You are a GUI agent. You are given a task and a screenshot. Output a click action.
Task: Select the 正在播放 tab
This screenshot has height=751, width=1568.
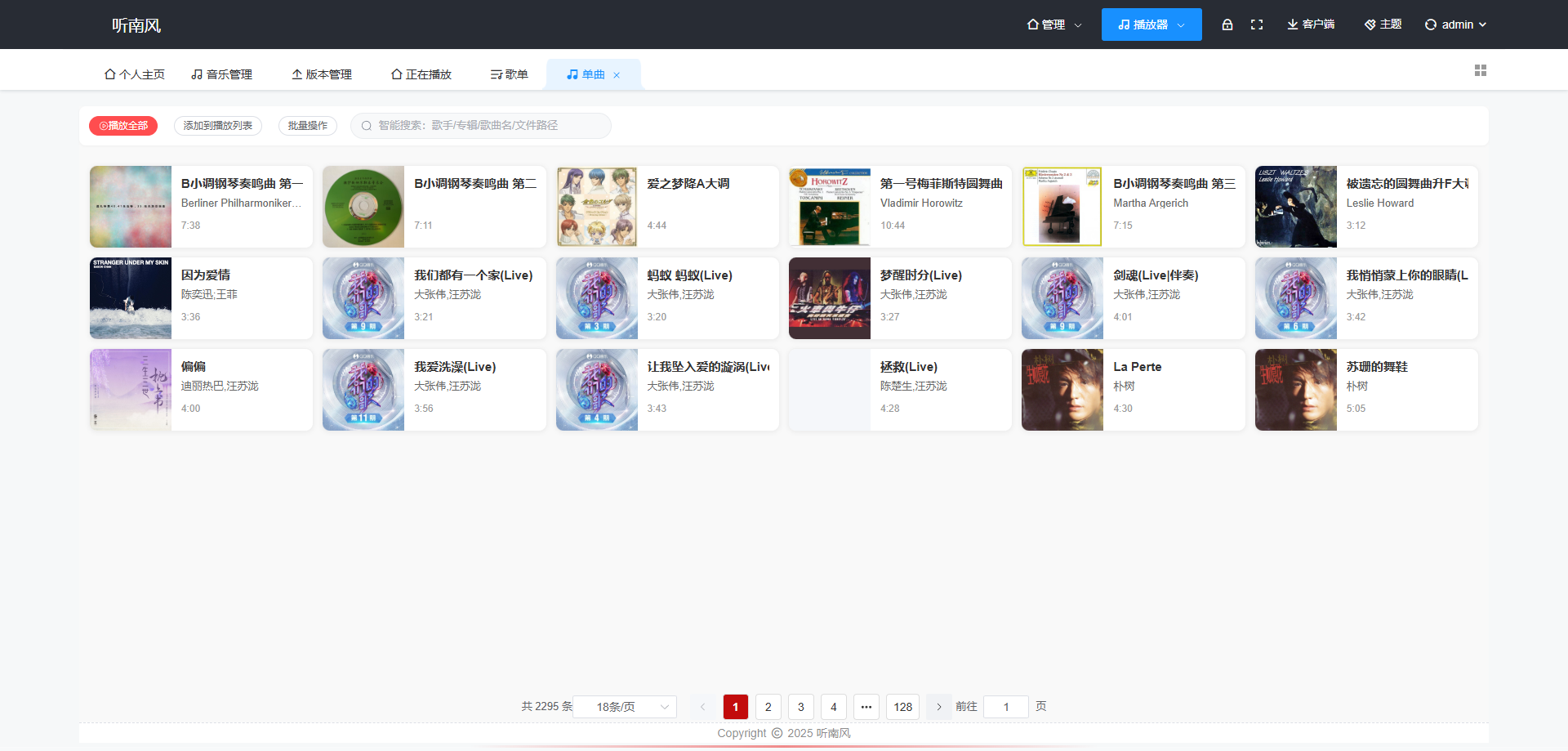(x=421, y=74)
